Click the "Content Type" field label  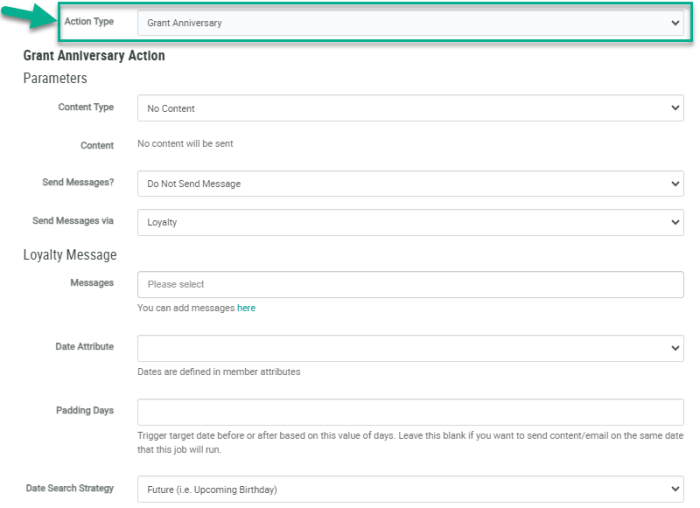pyautogui.click(x=86, y=107)
